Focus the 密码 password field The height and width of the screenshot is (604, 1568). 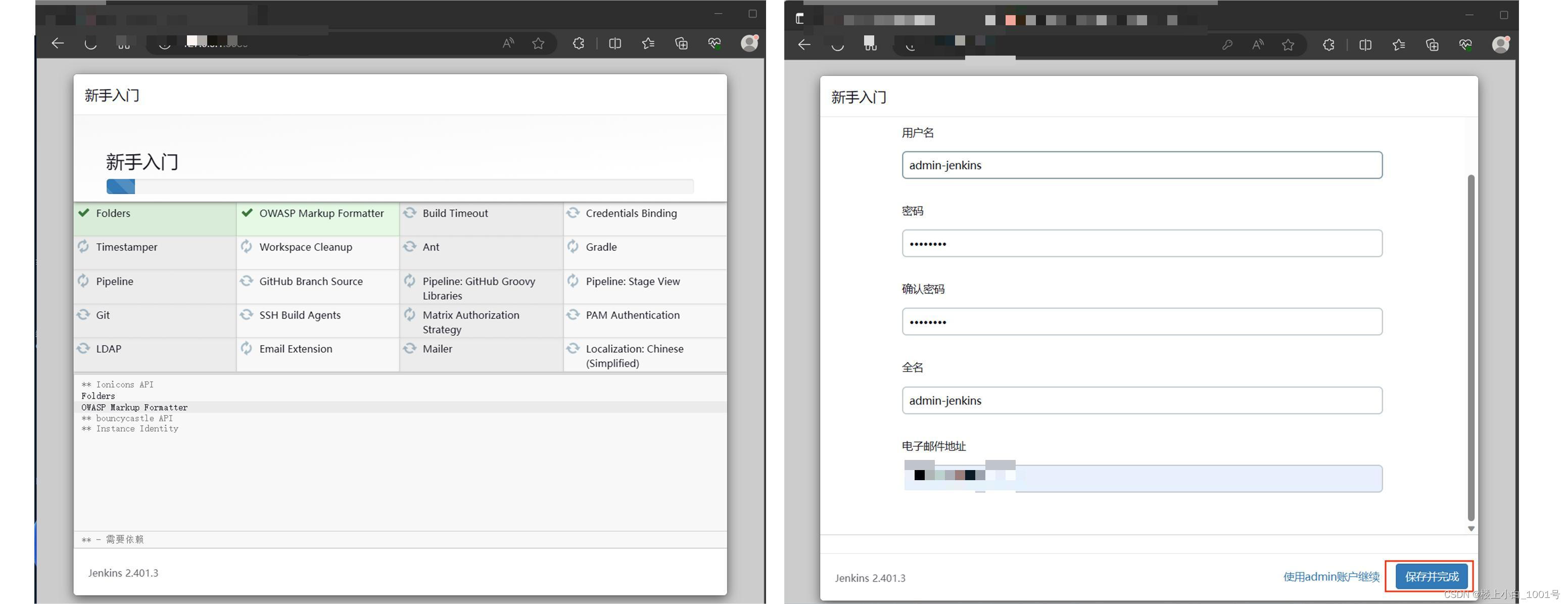click(x=1142, y=244)
